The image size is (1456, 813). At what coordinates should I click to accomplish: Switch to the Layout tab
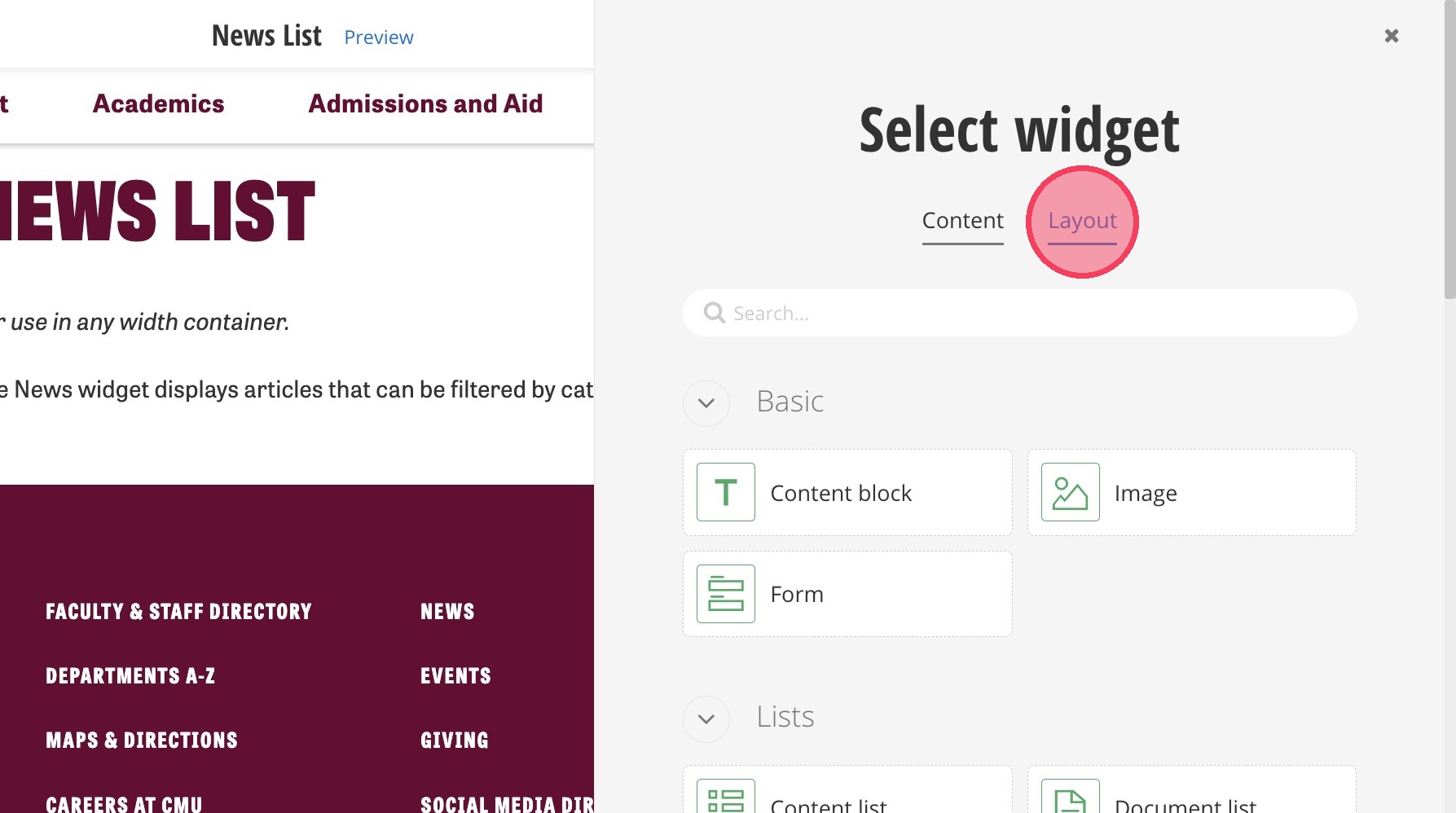pos(1082,221)
